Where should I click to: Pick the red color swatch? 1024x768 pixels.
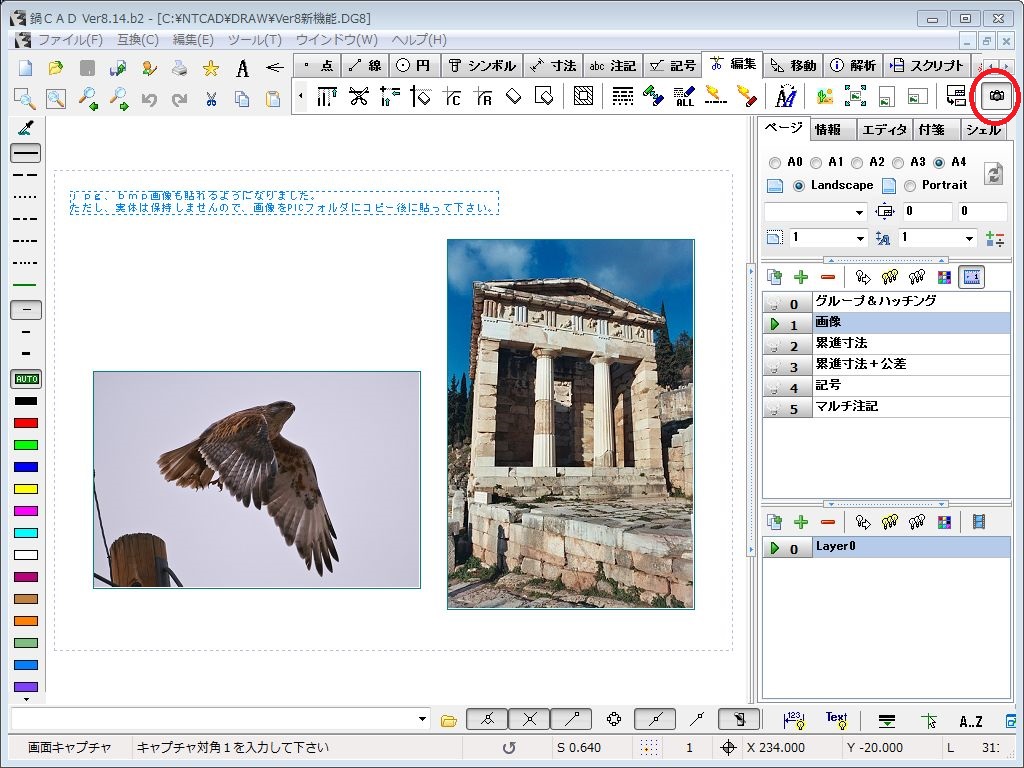coord(26,423)
